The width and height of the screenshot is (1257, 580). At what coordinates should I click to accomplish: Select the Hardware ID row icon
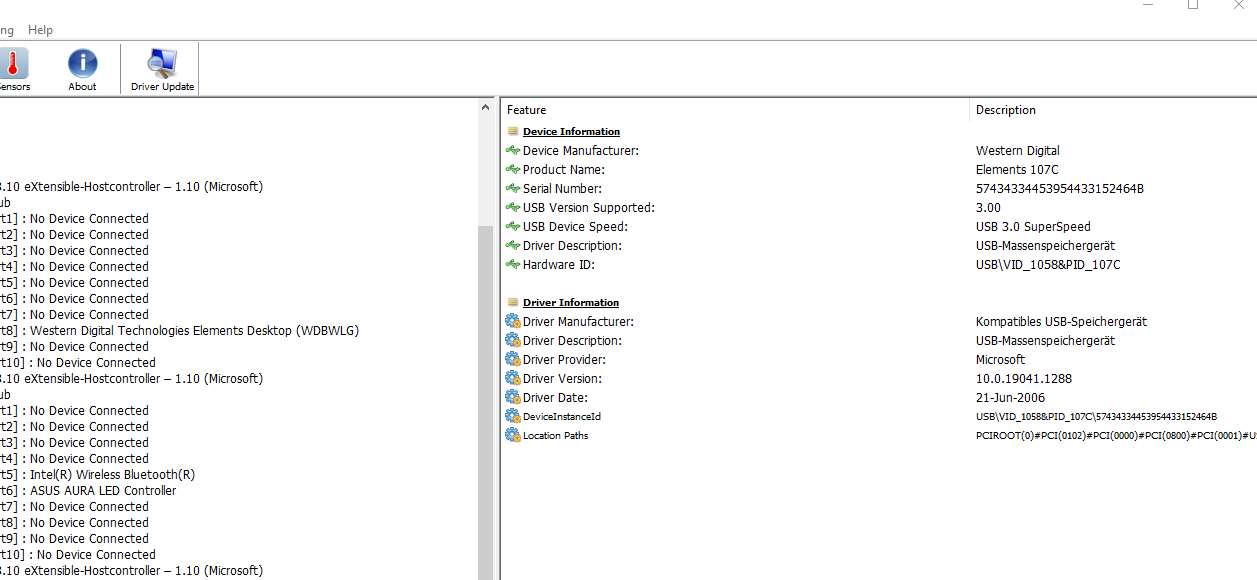pyautogui.click(x=513, y=265)
